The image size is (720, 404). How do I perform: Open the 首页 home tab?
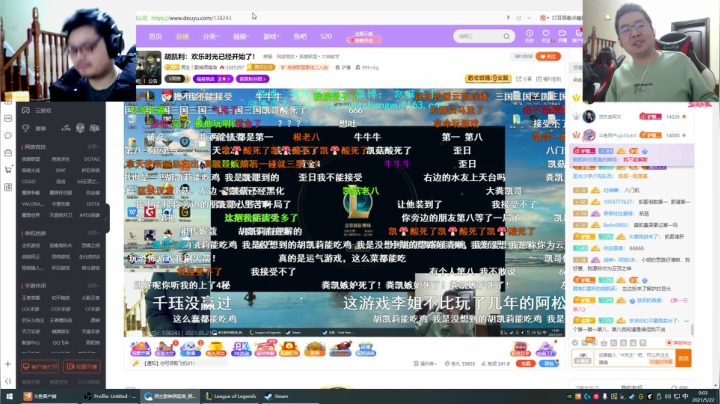pos(155,36)
